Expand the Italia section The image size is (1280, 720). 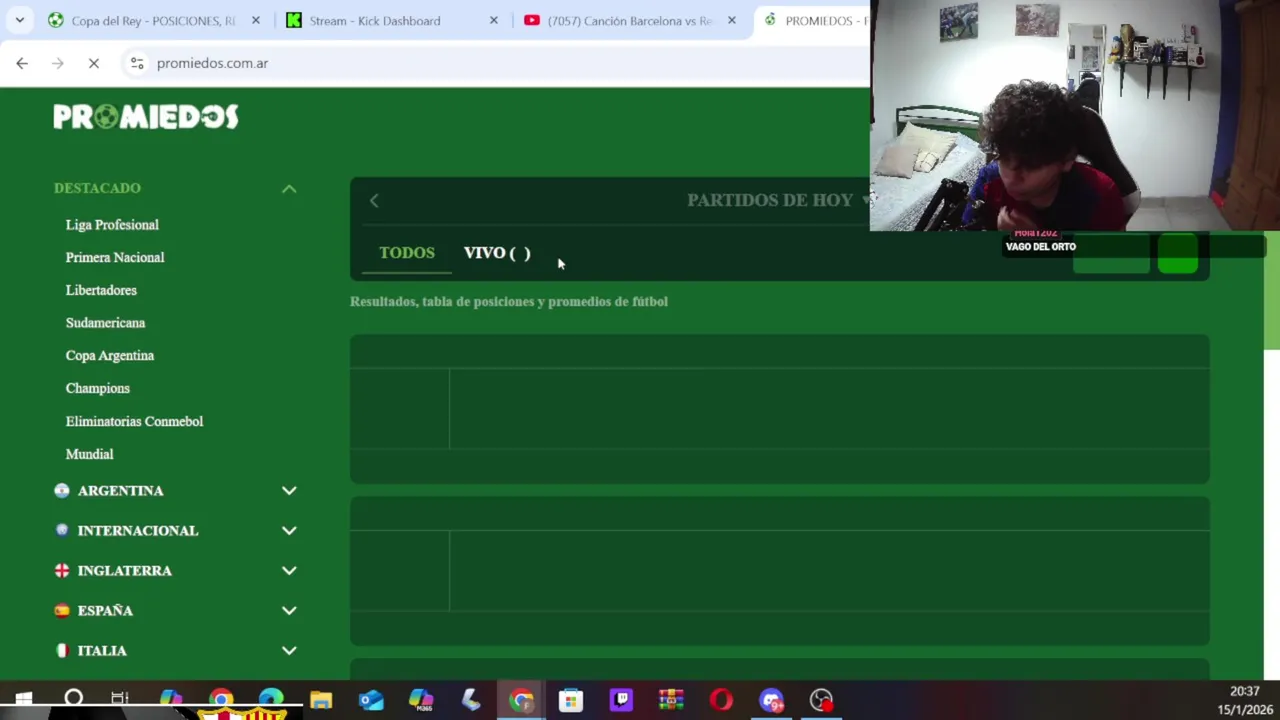(x=289, y=651)
